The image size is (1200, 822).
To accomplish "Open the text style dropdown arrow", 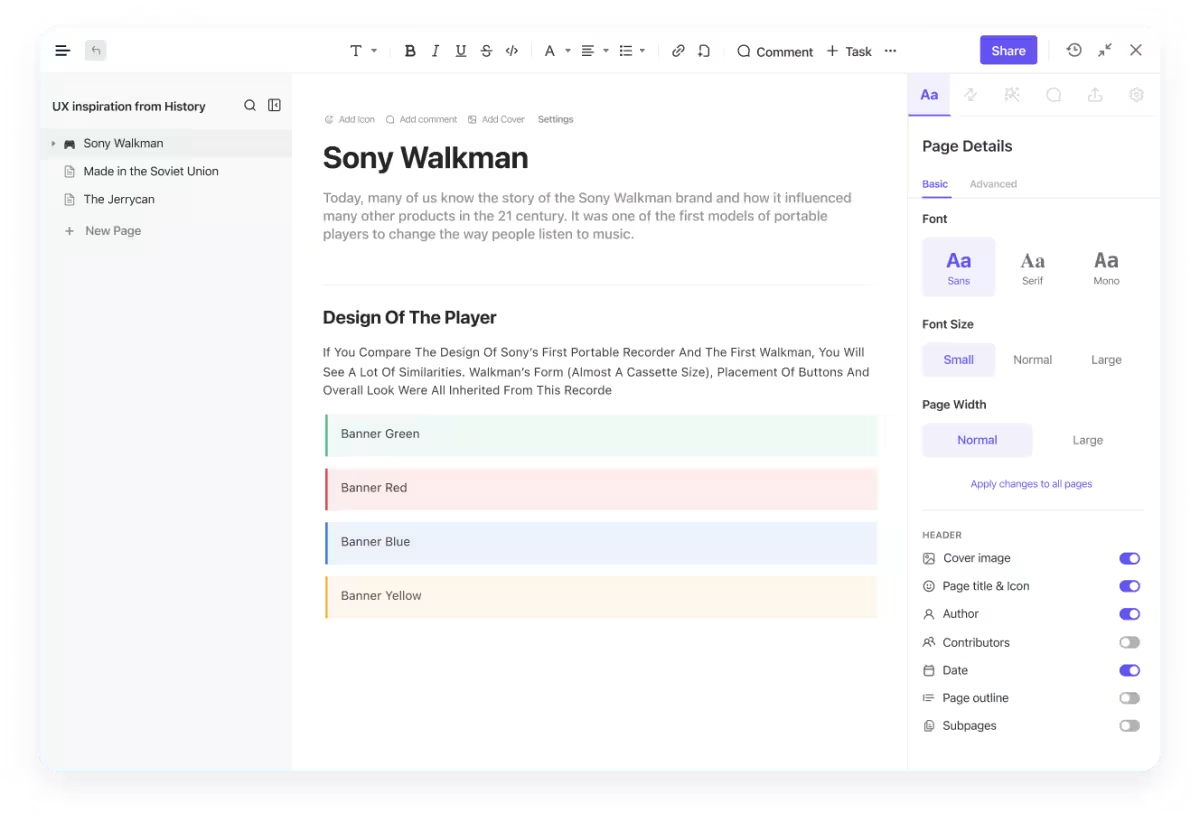I will click(374, 51).
